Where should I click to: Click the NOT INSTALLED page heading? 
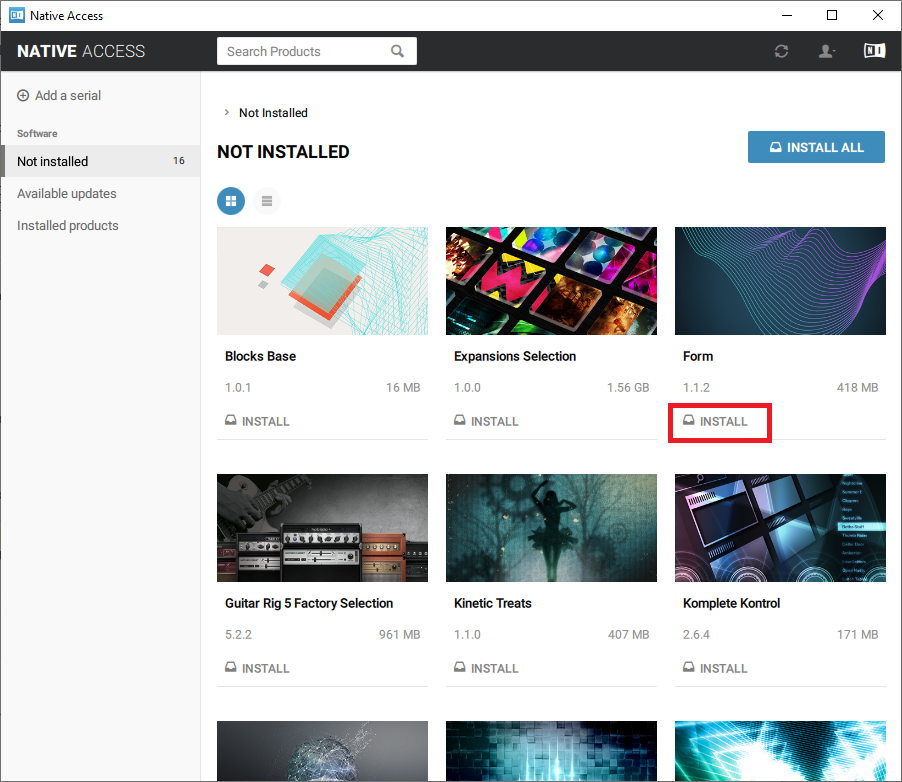283,151
